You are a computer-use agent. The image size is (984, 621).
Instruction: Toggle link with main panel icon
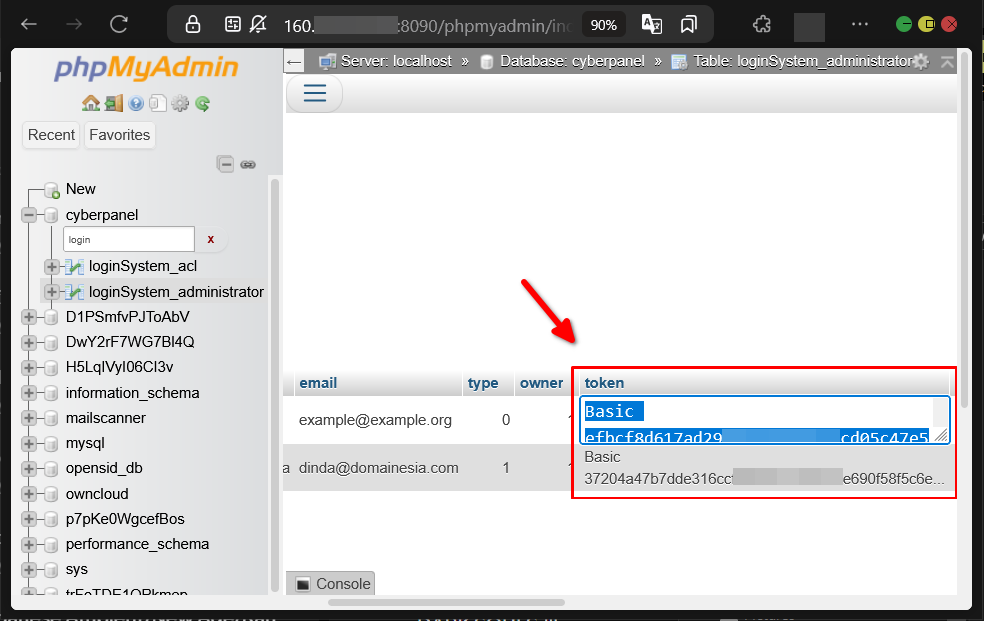(249, 164)
